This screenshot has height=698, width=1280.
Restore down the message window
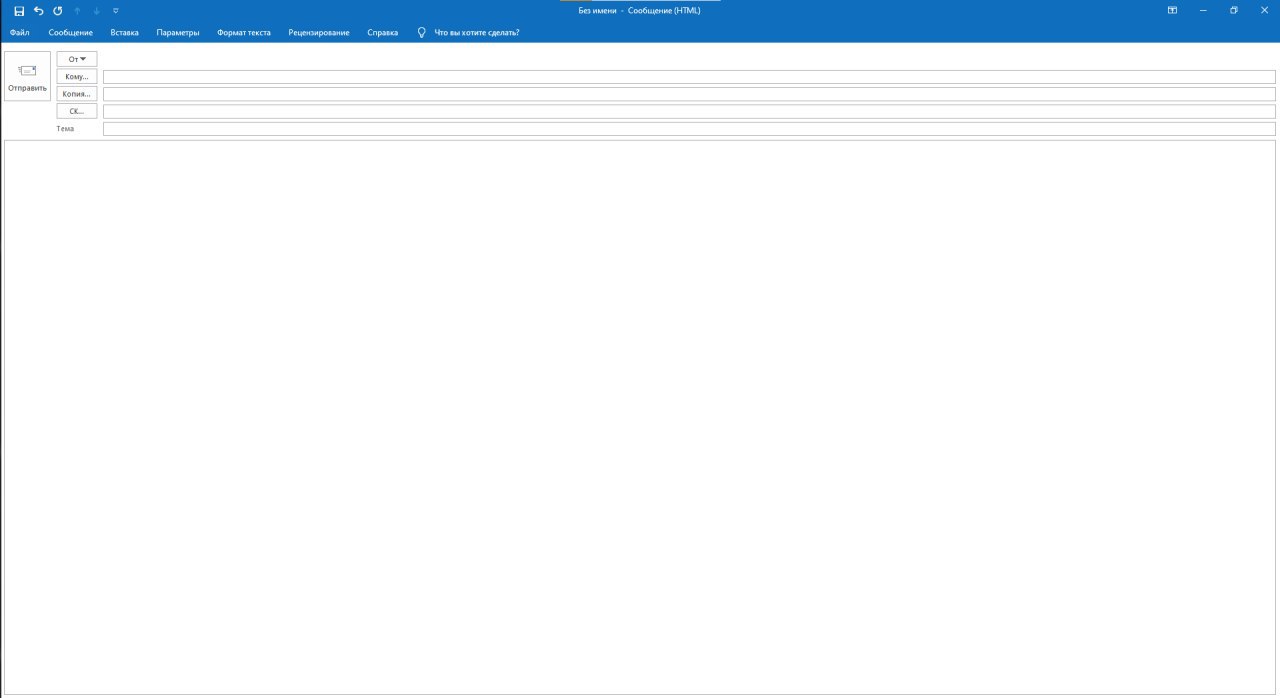click(x=1234, y=10)
